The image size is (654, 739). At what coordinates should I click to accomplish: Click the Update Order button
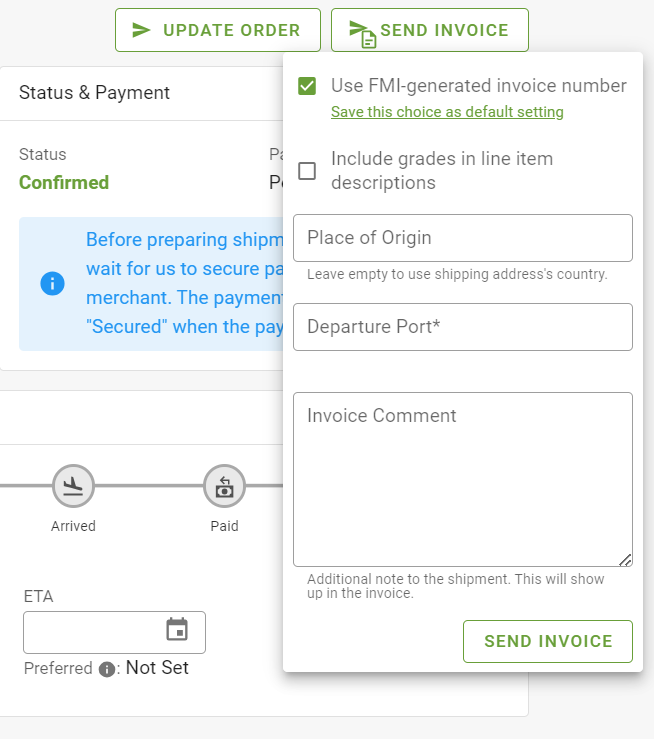tap(218, 30)
